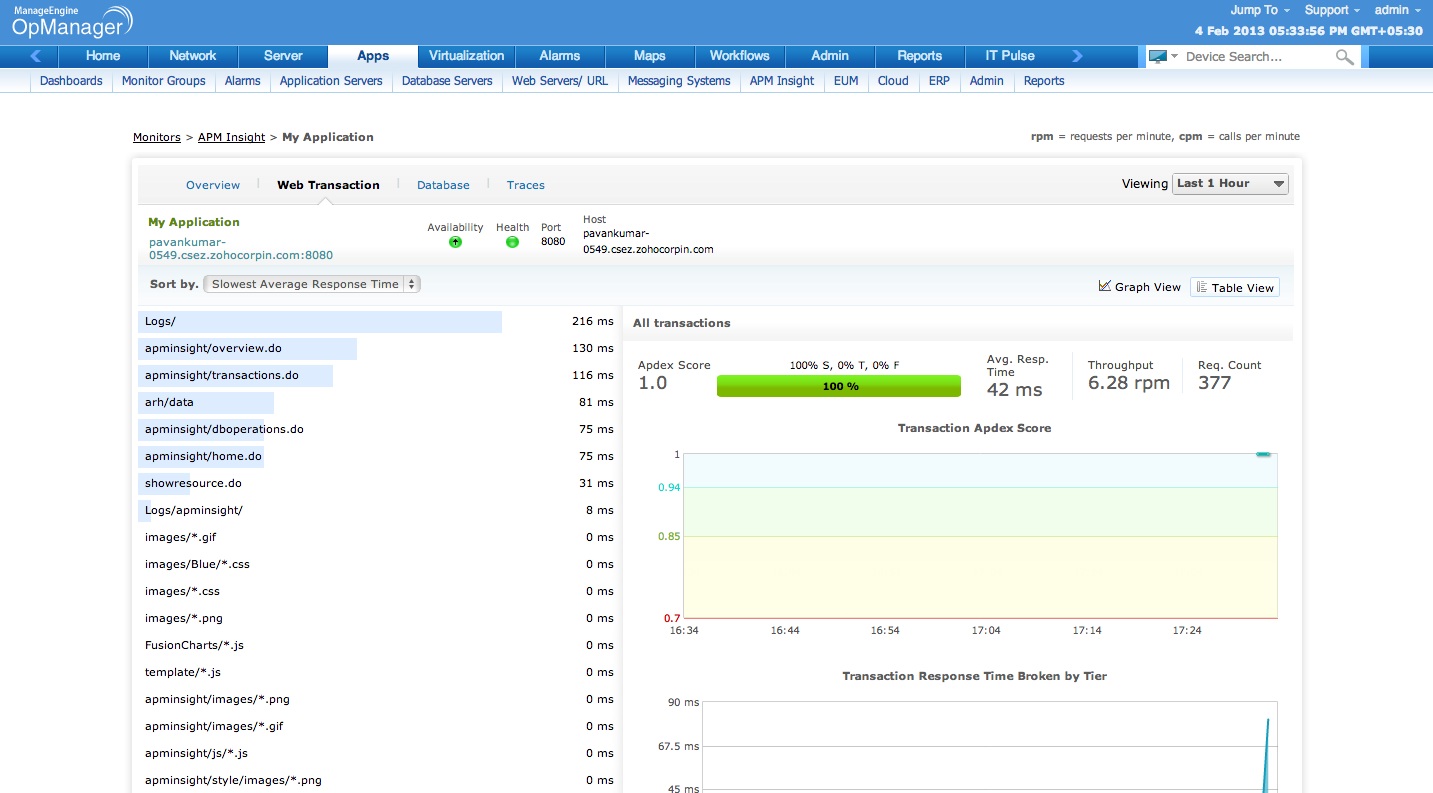Open APM Insight submenu item
This screenshot has width=1433, height=793.
(782, 81)
